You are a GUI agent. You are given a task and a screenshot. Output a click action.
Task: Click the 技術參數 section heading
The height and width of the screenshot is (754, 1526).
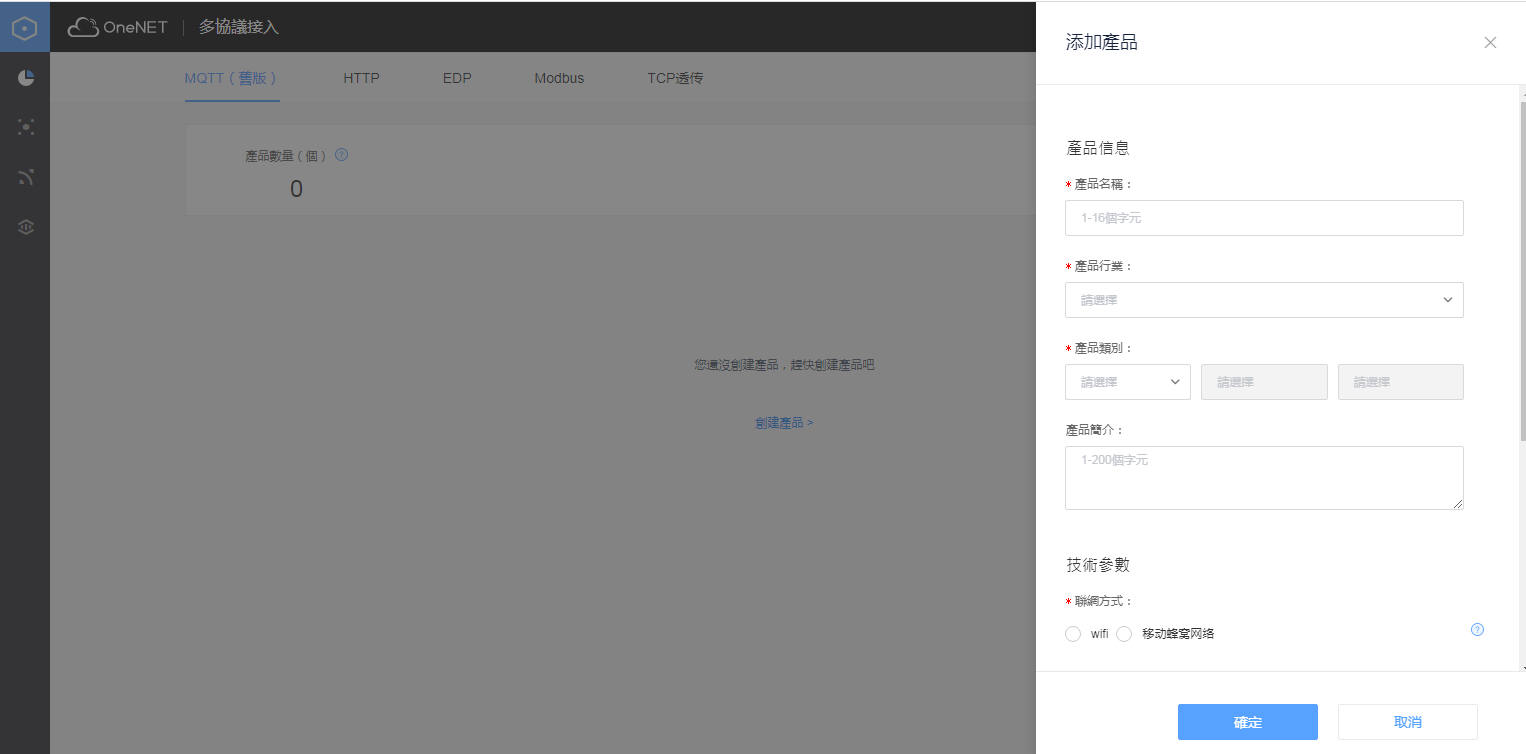[1098, 565]
